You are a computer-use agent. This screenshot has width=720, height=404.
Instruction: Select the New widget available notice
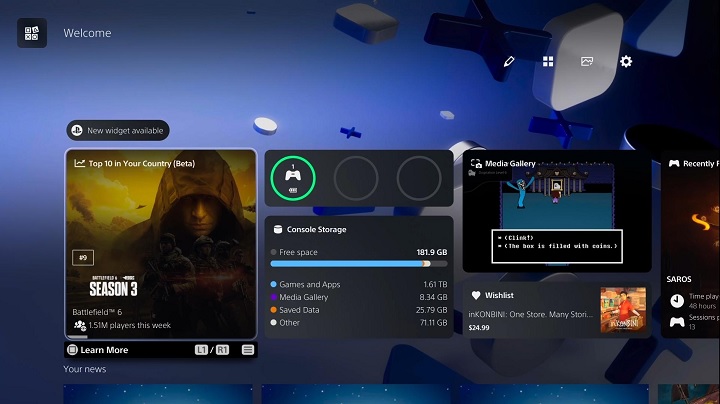[118, 130]
